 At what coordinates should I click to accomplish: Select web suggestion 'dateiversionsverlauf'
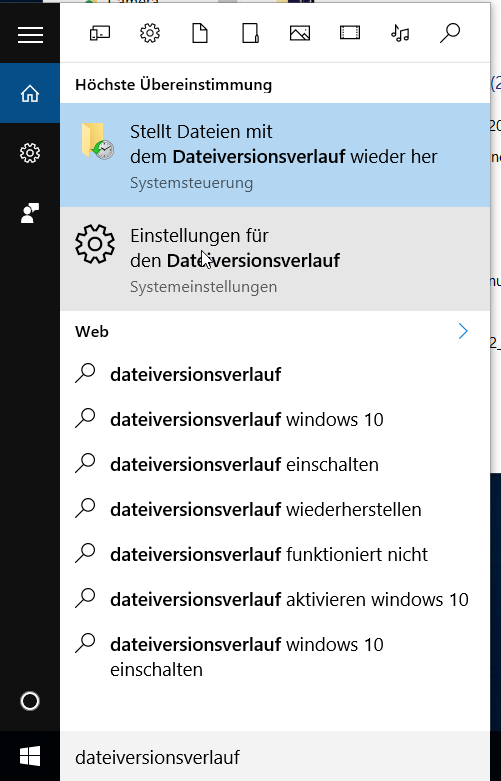click(x=275, y=375)
